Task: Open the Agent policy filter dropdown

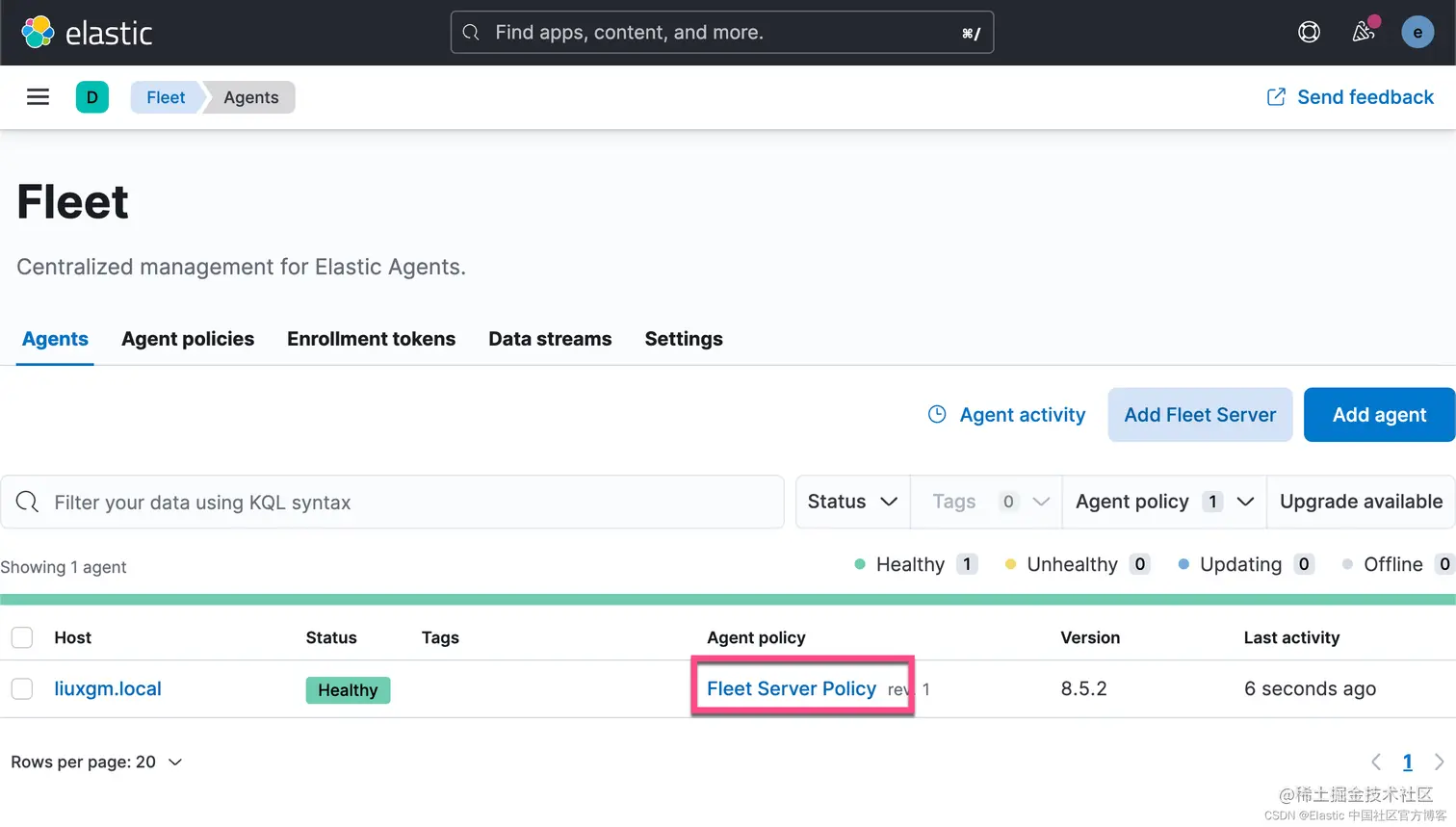Action: pyautogui.click(x=1163, y=502)
